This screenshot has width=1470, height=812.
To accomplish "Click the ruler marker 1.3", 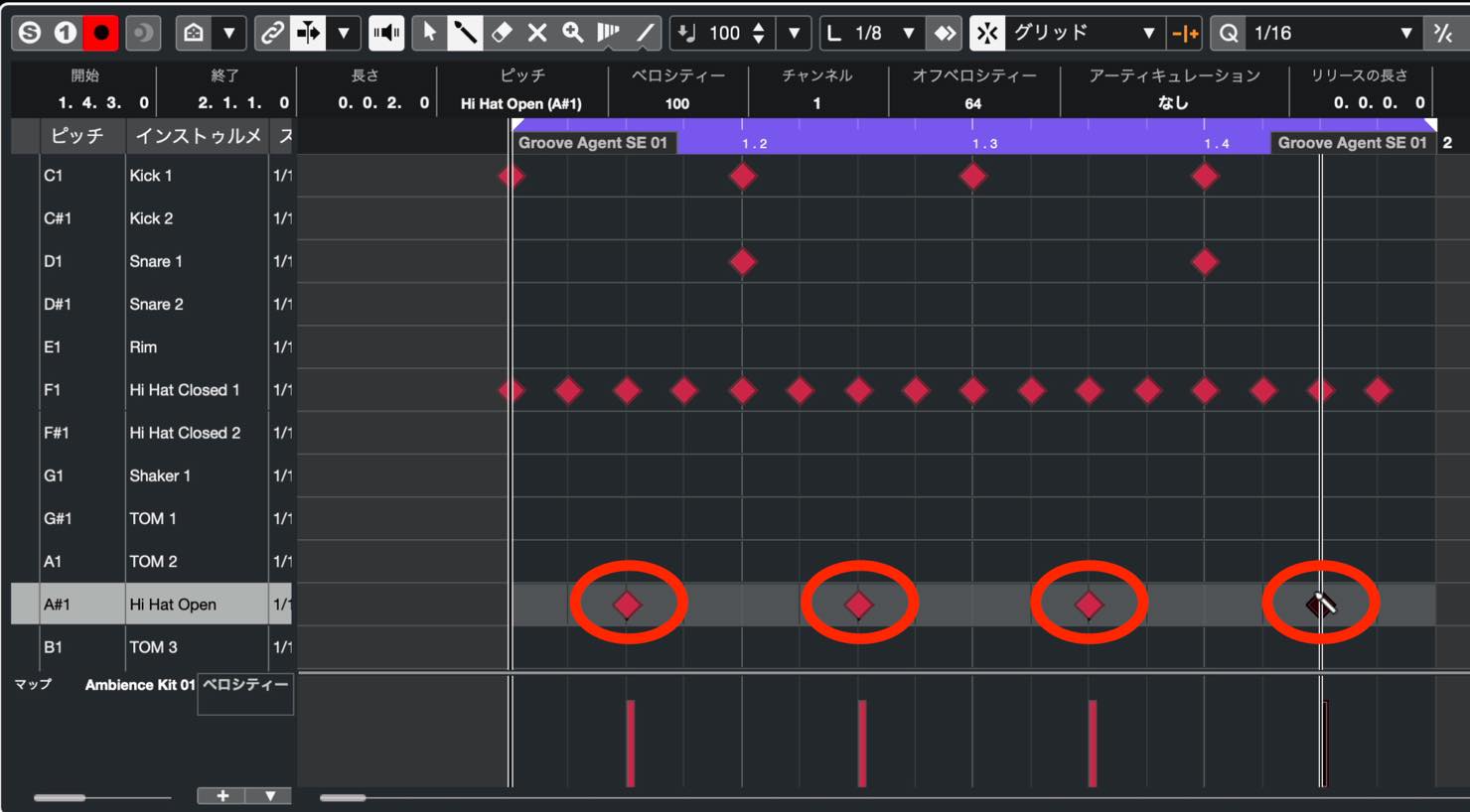I will [x=985, y=144].
